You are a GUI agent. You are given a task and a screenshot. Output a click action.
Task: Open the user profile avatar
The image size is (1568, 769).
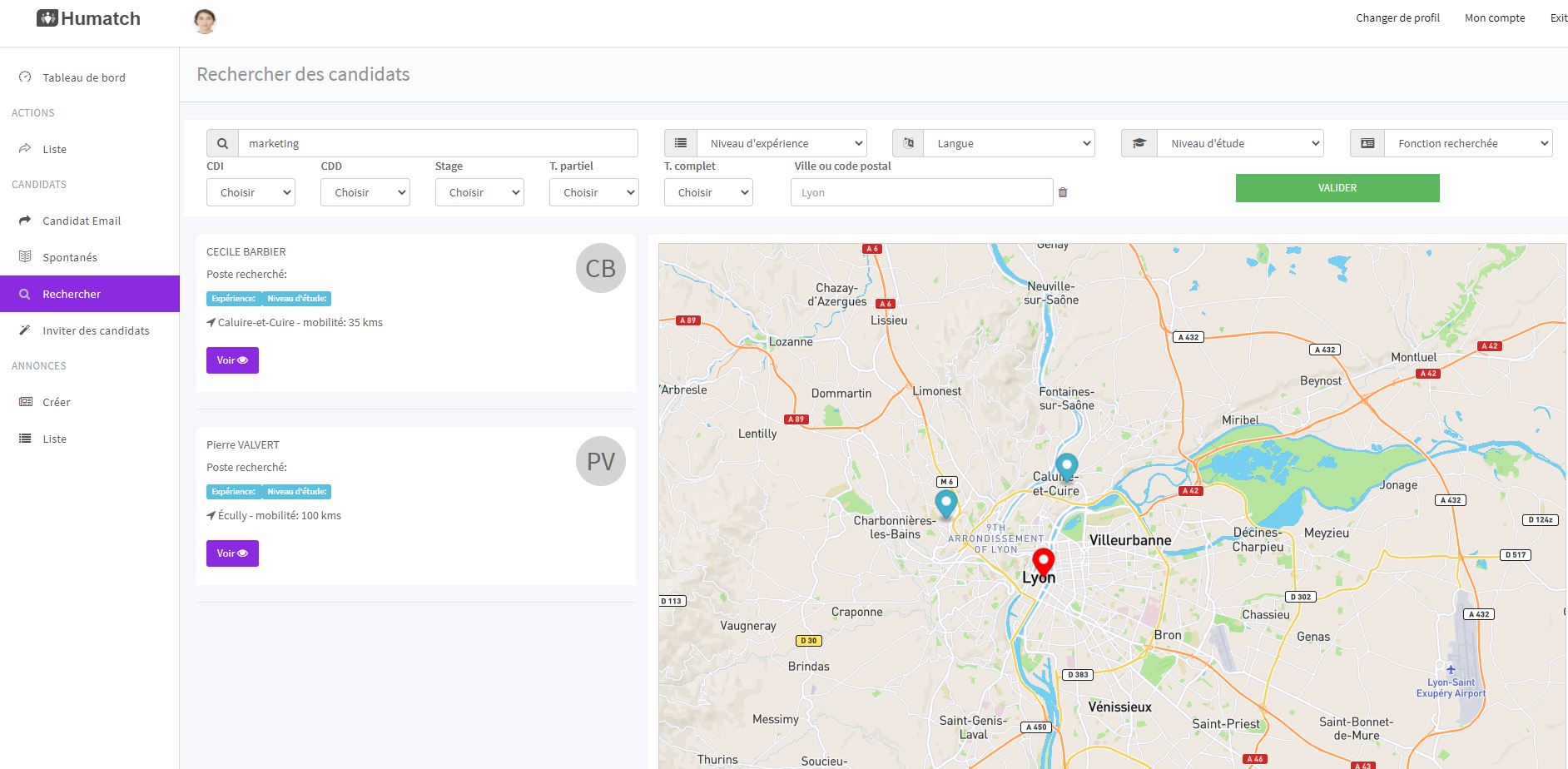tap(205, 21)
